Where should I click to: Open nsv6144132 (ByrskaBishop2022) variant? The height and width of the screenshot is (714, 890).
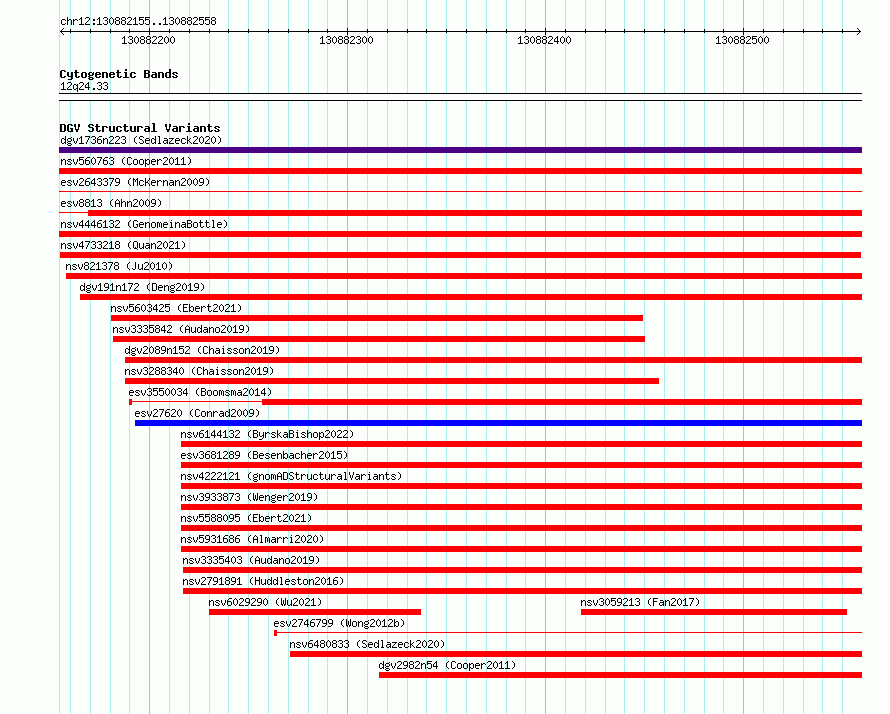tap(267, 434)
